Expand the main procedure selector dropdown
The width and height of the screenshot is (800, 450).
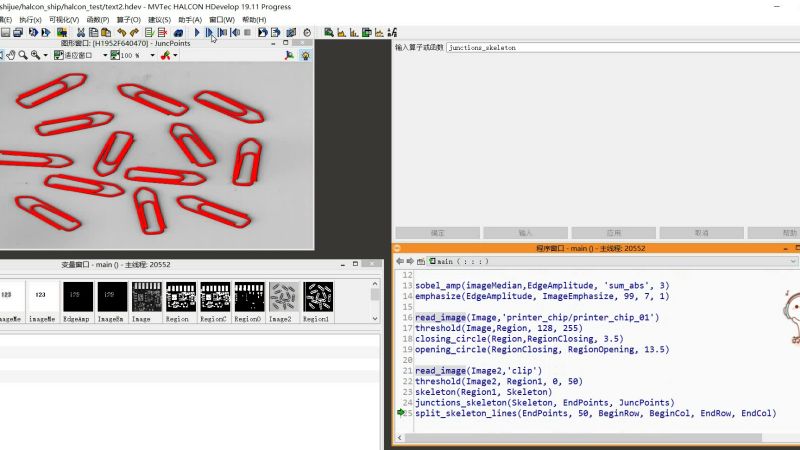793,261
